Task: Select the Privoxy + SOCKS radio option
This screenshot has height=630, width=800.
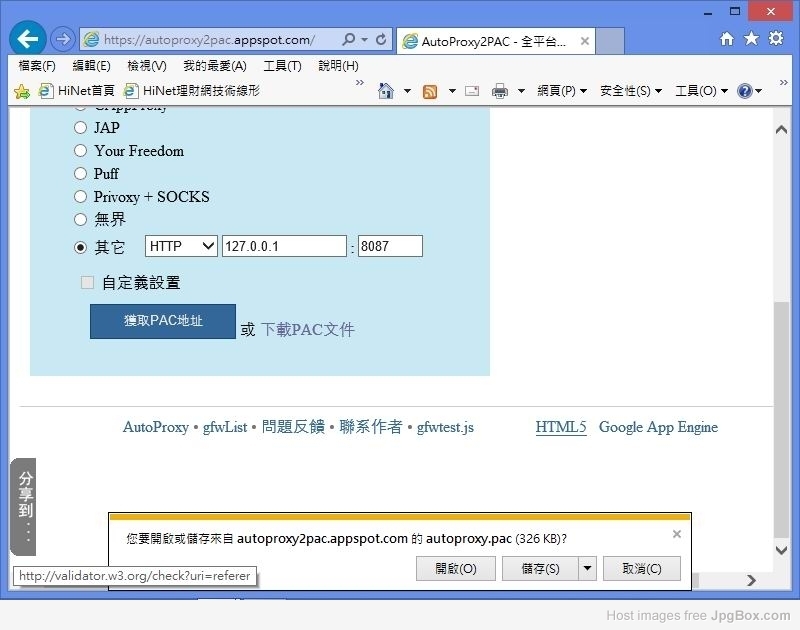Action: 81,197
